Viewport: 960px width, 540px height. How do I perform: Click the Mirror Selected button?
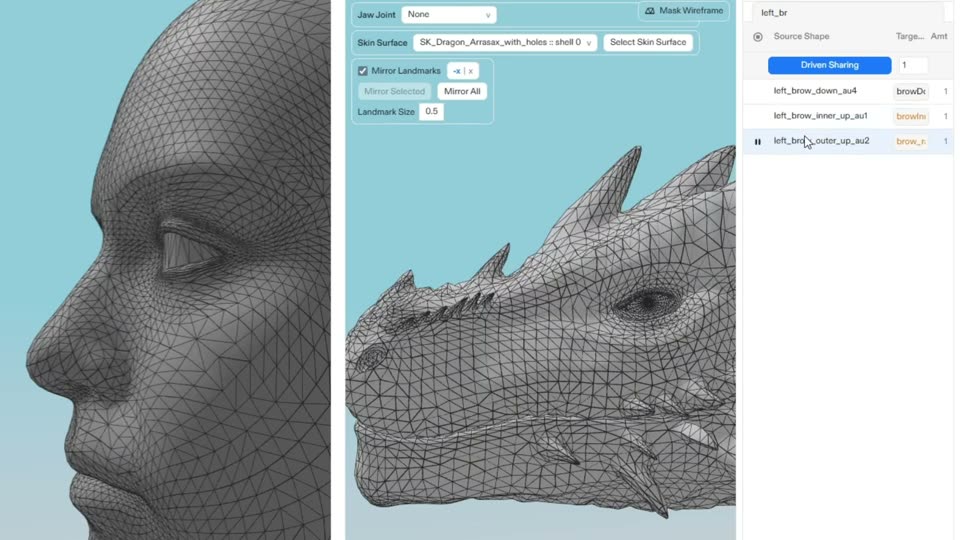pos(394,91)
